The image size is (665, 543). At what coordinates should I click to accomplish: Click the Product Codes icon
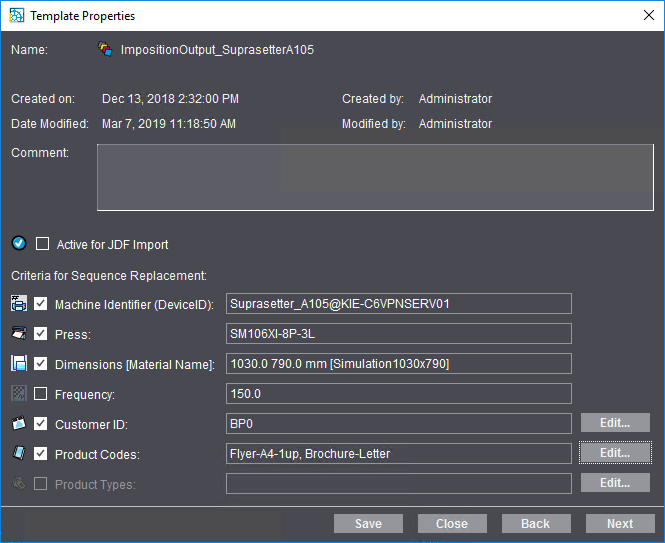coord(18,454)
